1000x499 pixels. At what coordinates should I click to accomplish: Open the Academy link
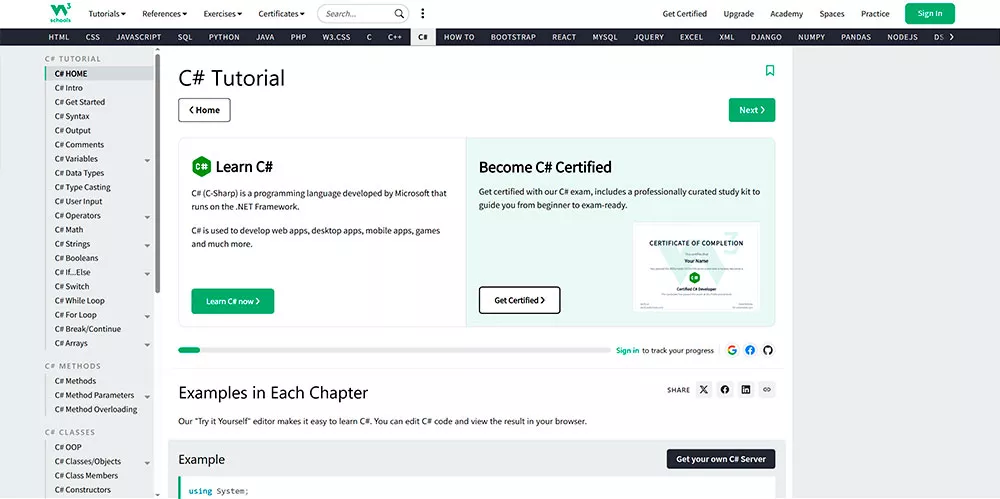pos(786,13)
